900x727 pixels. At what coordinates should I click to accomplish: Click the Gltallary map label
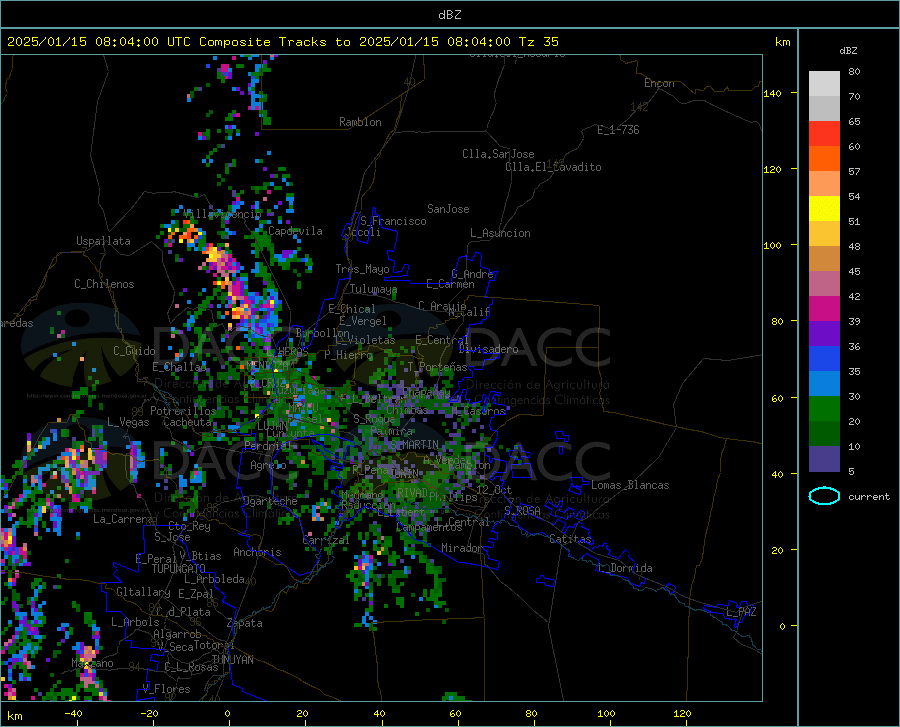143,592
